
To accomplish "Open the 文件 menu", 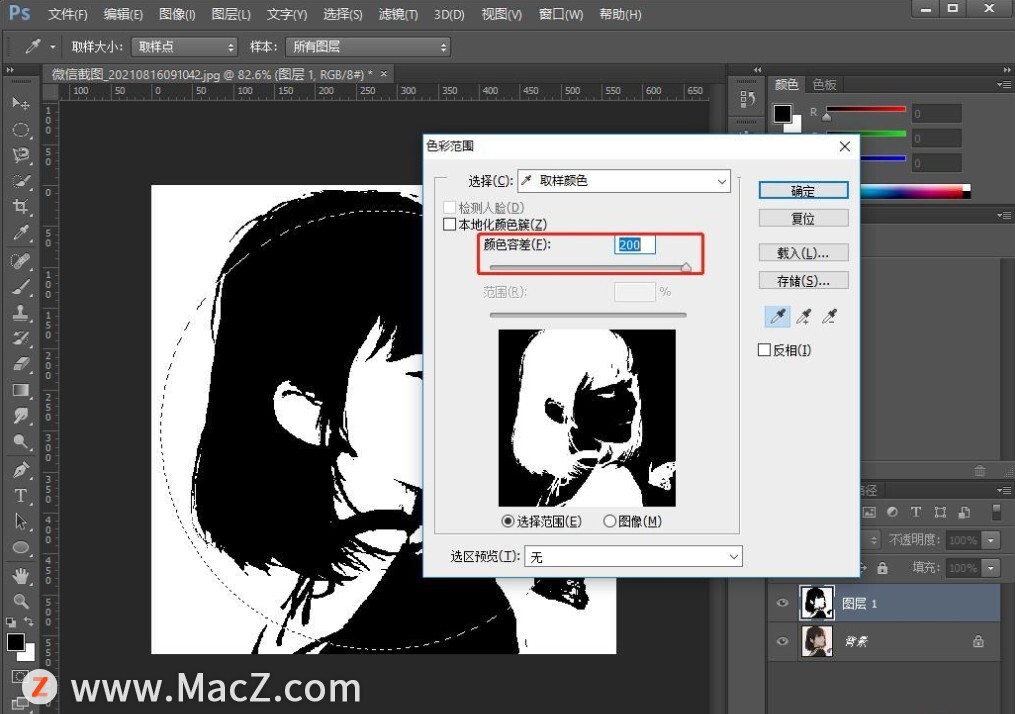I will point(68,14).
